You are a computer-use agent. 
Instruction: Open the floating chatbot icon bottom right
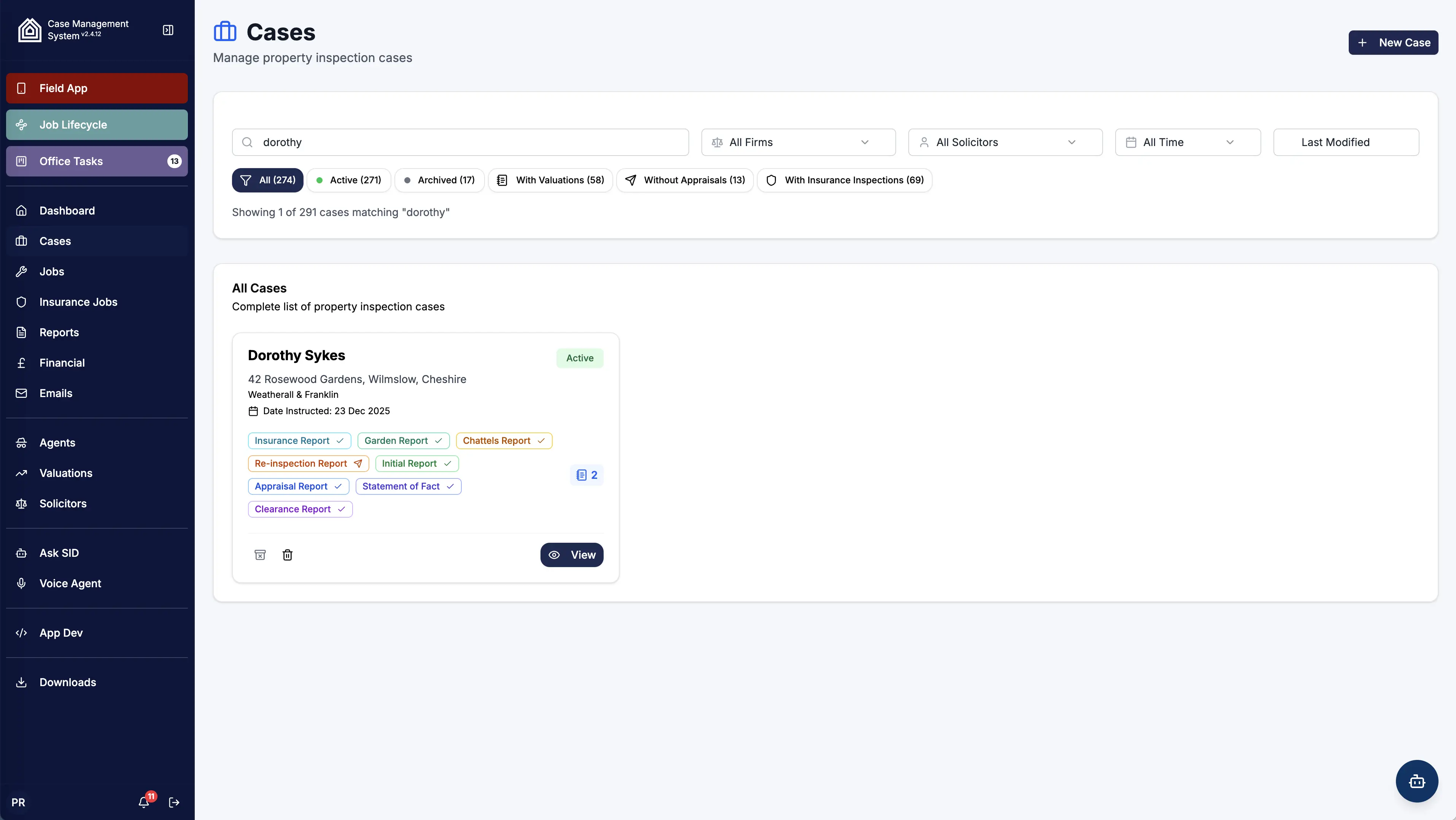click(1416, 781)
